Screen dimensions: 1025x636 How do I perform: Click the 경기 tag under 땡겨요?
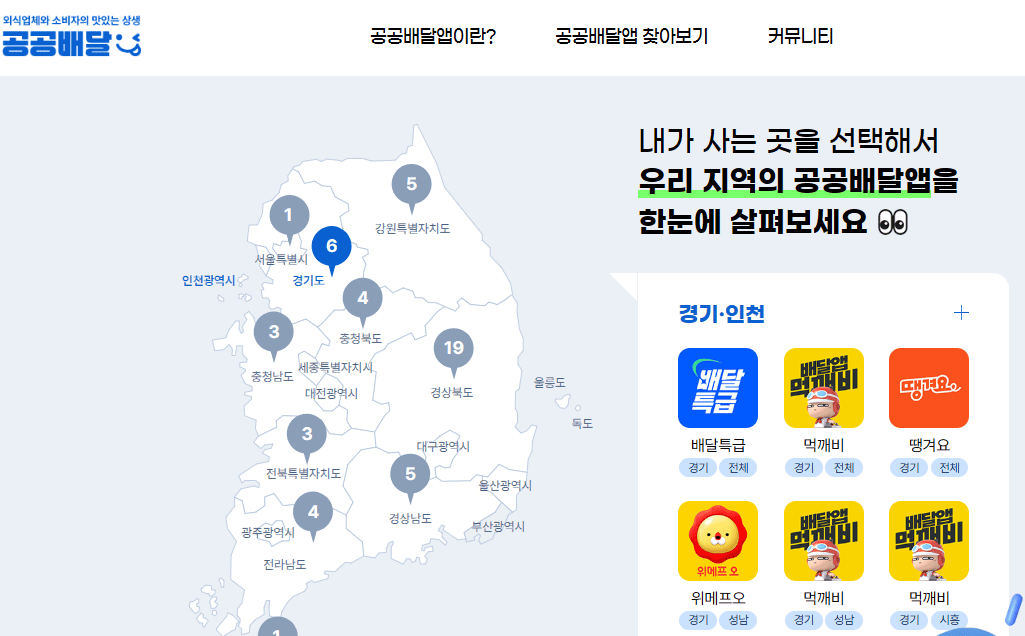pyautogui.click(x=908, y=467)
